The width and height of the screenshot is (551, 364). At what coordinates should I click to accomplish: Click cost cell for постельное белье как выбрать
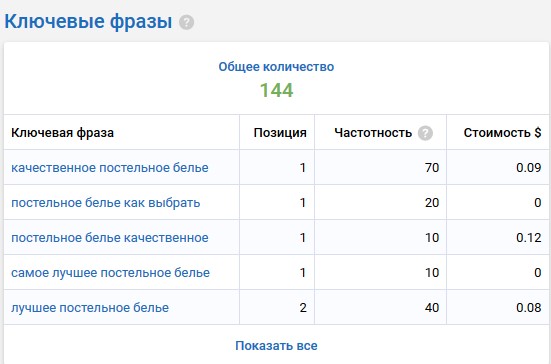(499, 202)
